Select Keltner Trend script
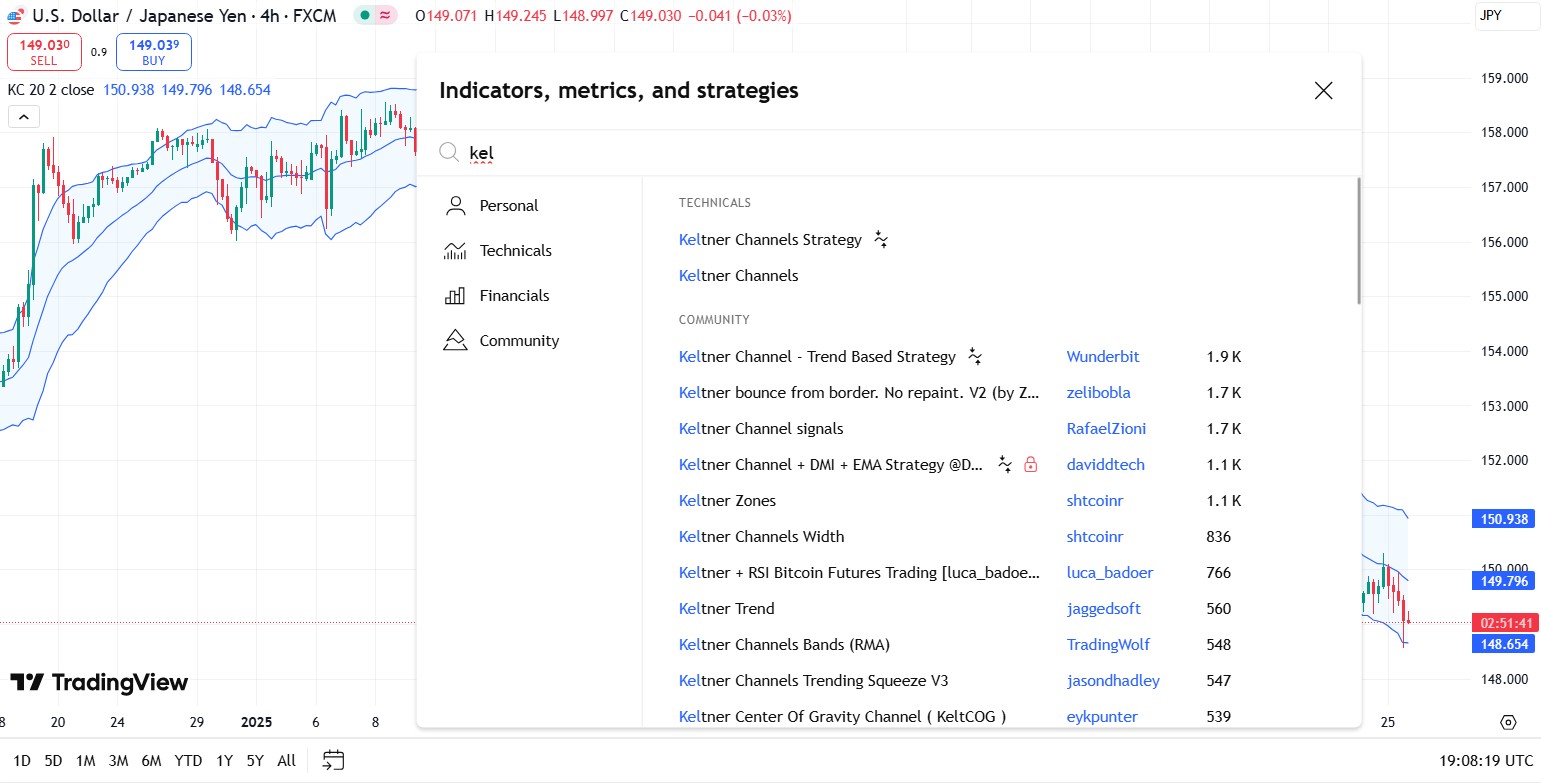1541x783 pixels. 727,609
